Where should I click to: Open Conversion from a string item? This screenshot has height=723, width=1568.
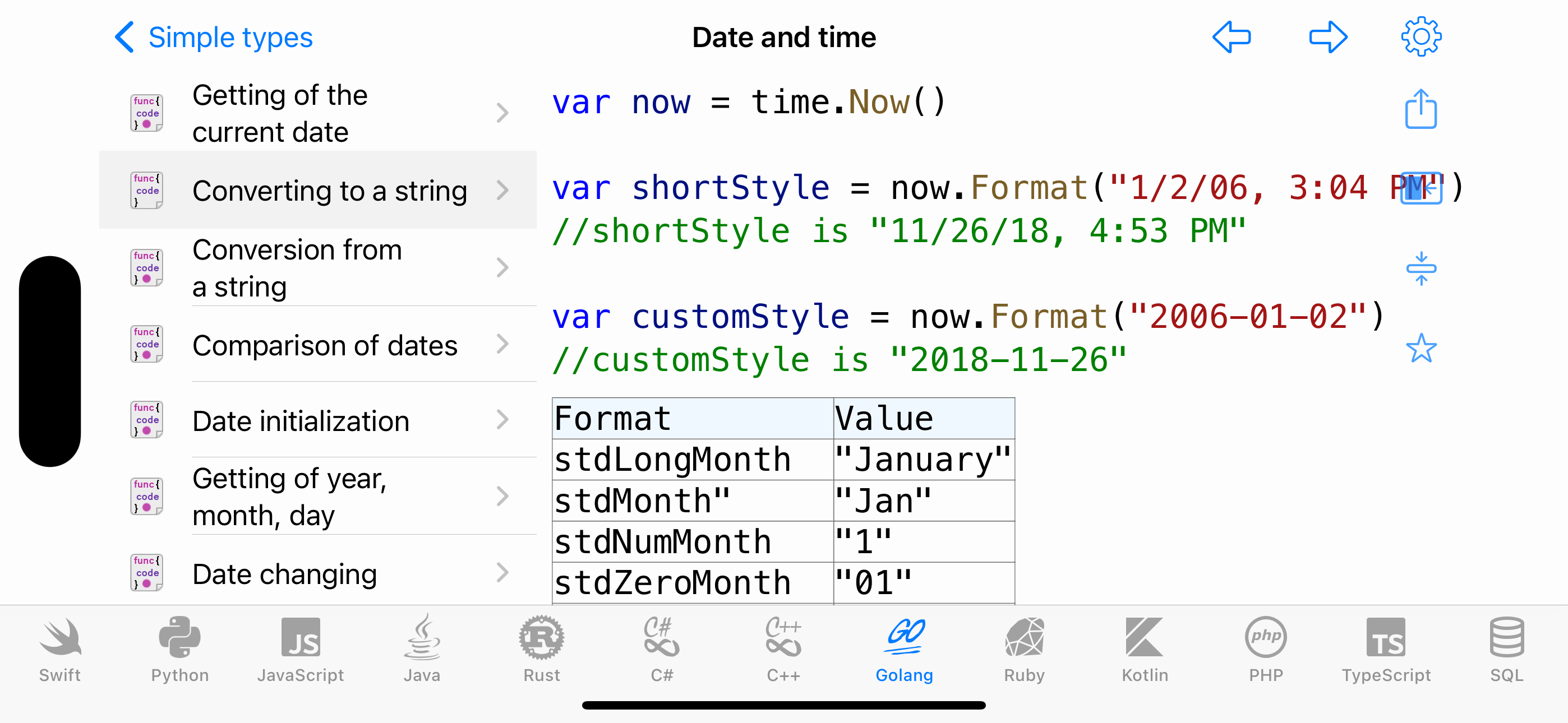[x=318, y=267]
